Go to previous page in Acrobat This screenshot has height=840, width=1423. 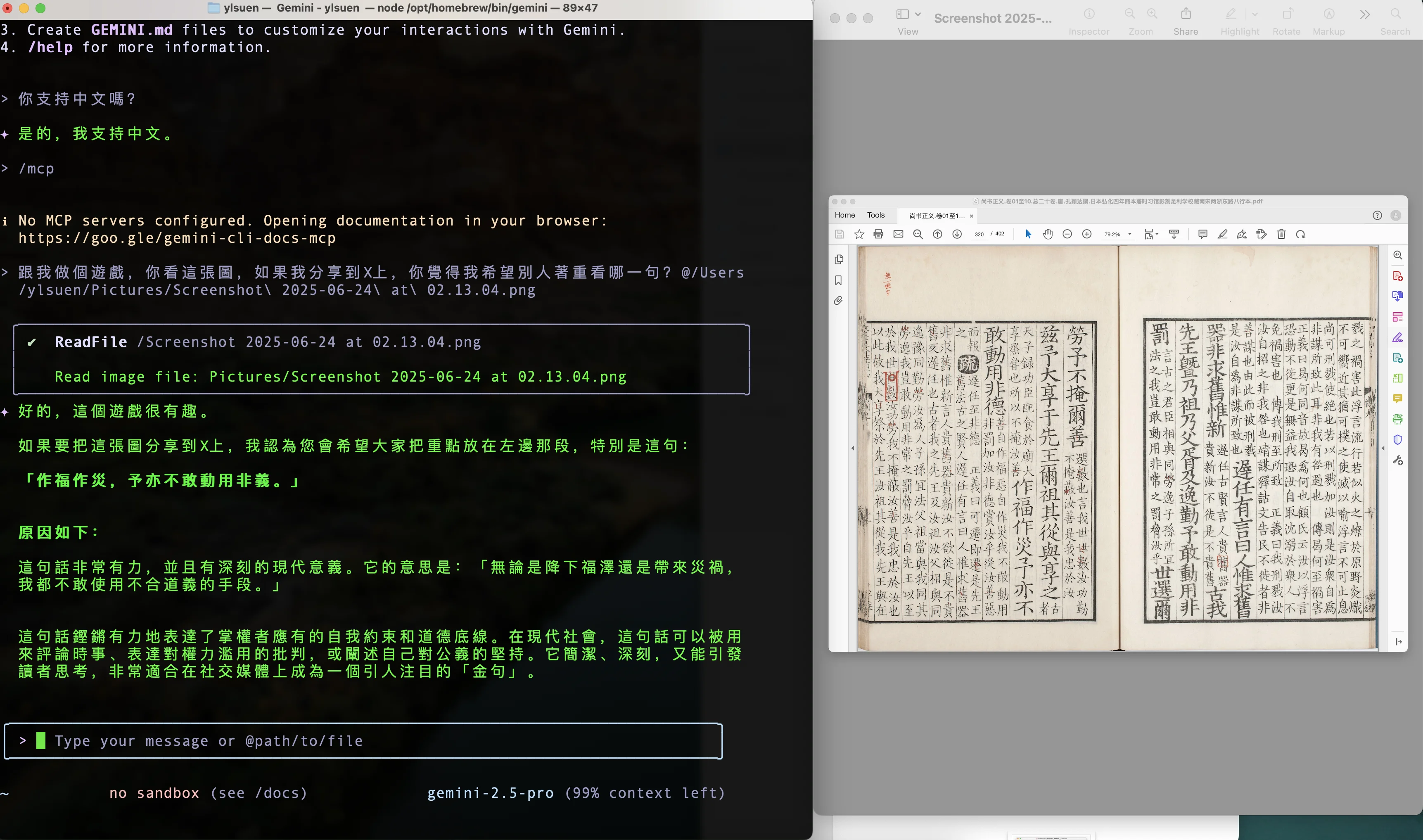(937, 234)
